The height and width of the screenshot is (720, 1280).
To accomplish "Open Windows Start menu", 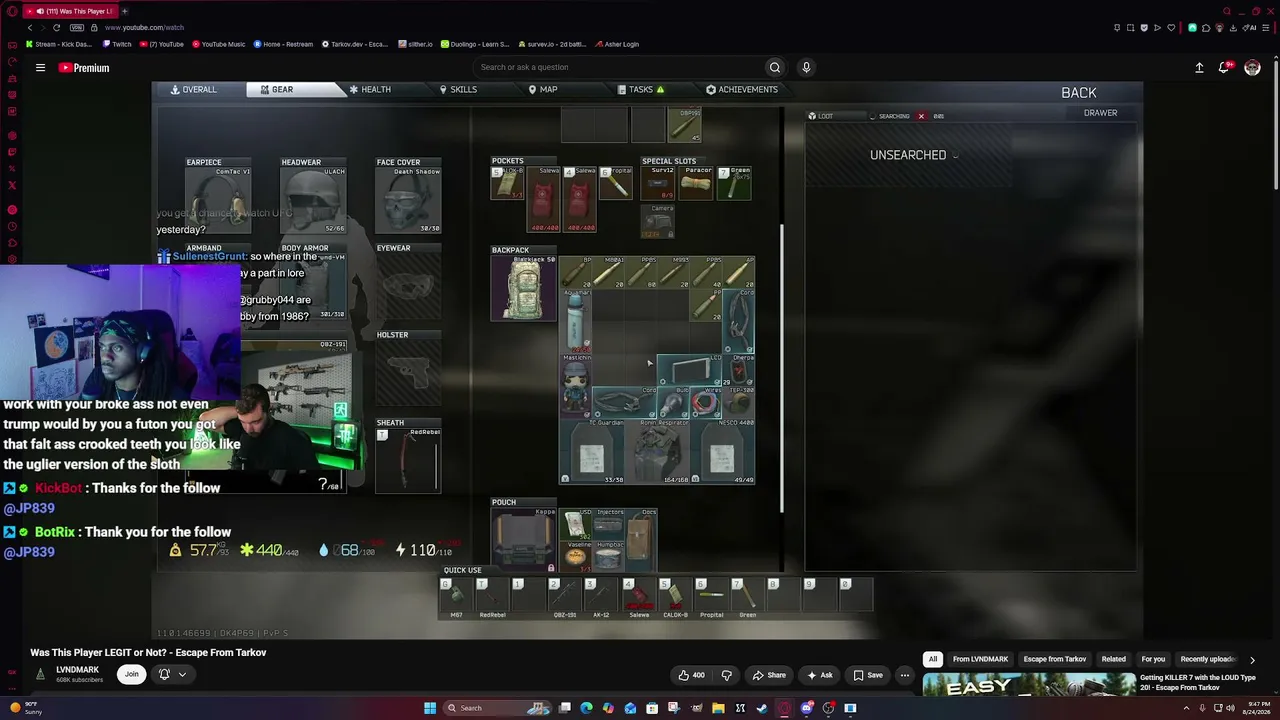I will coord(430,708).
